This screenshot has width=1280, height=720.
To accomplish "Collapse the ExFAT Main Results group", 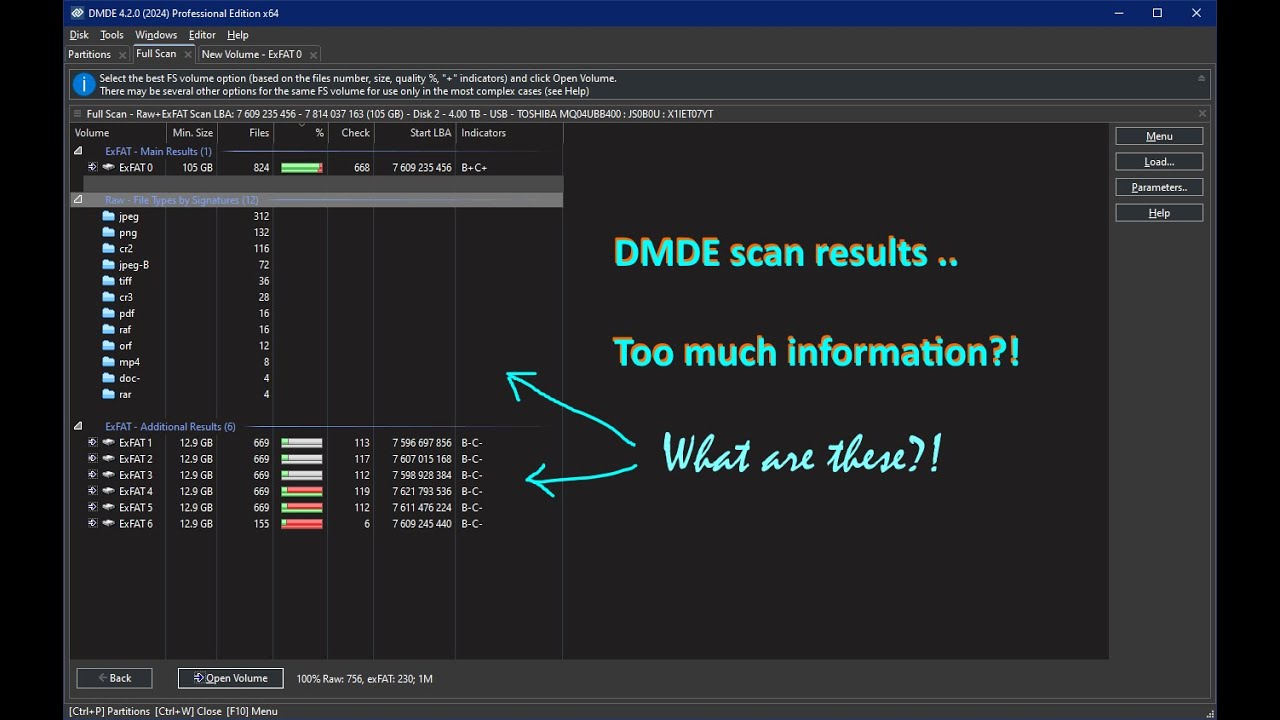I will (78, 151).
